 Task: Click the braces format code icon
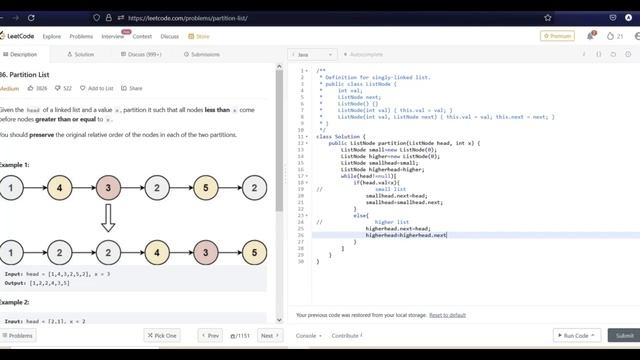tap(598, 54)
